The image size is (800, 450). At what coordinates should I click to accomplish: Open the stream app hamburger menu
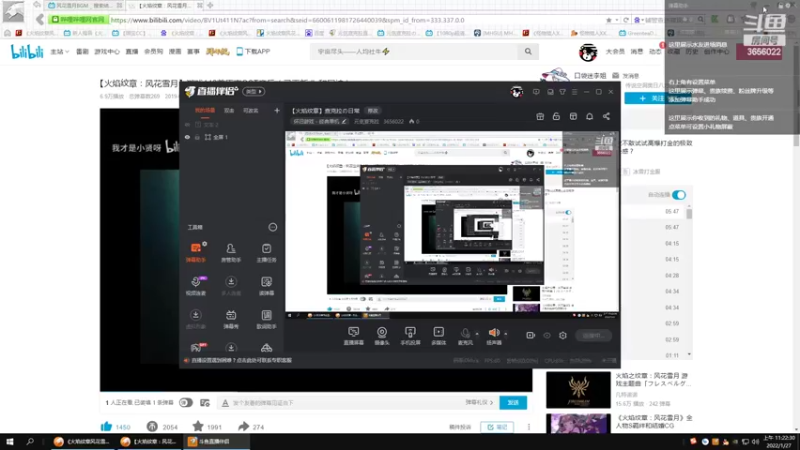pyautogui.click(x=574, y=92)
